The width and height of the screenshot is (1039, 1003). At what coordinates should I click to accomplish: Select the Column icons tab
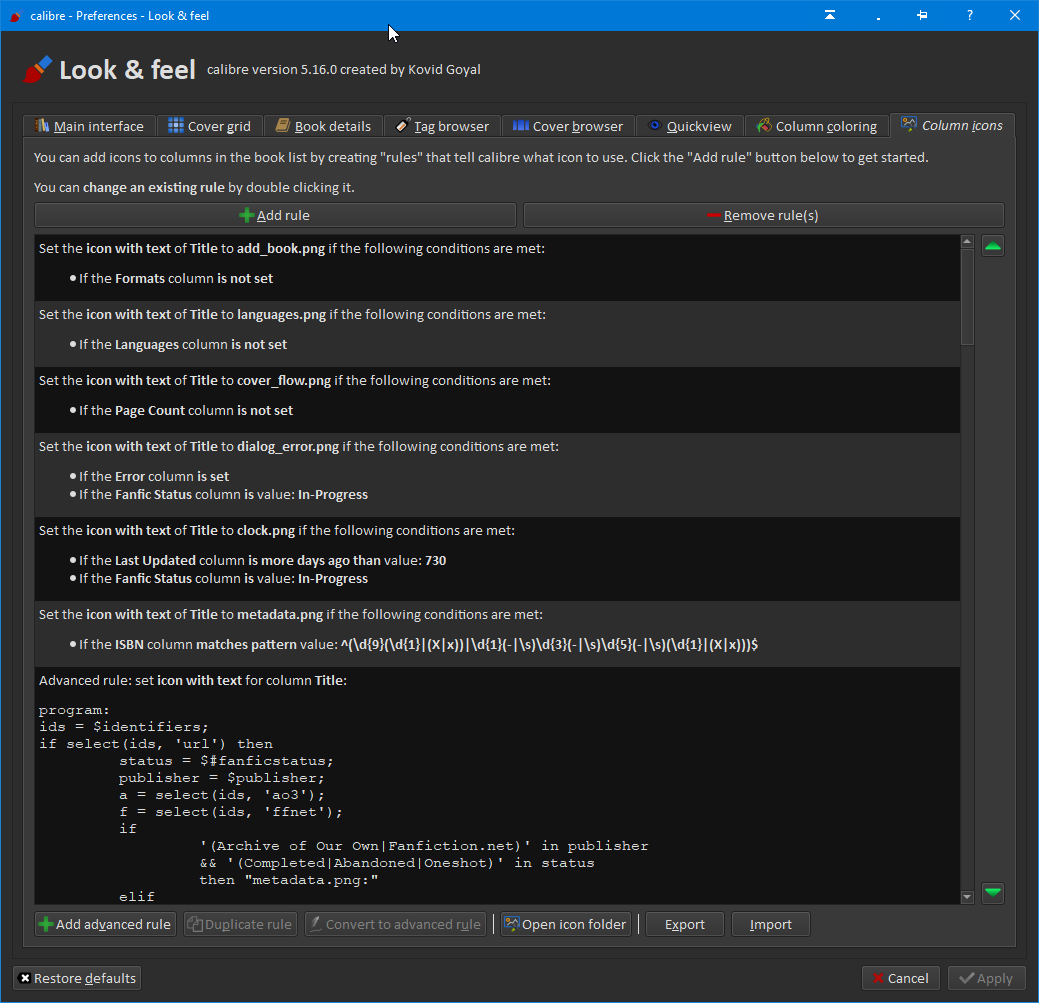[x=952, y=125]
